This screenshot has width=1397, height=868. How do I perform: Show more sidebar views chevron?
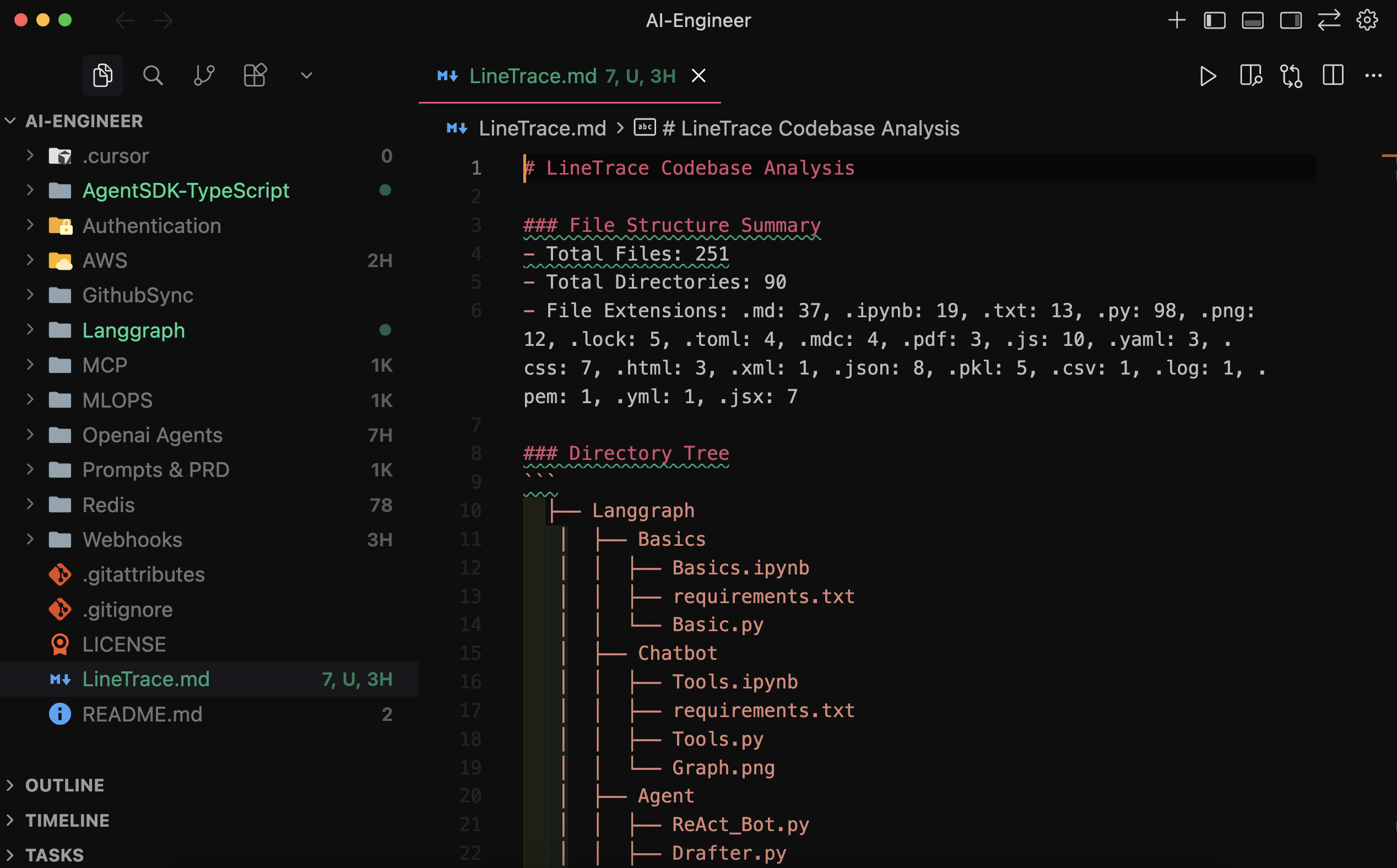click(x=307, y=76)
